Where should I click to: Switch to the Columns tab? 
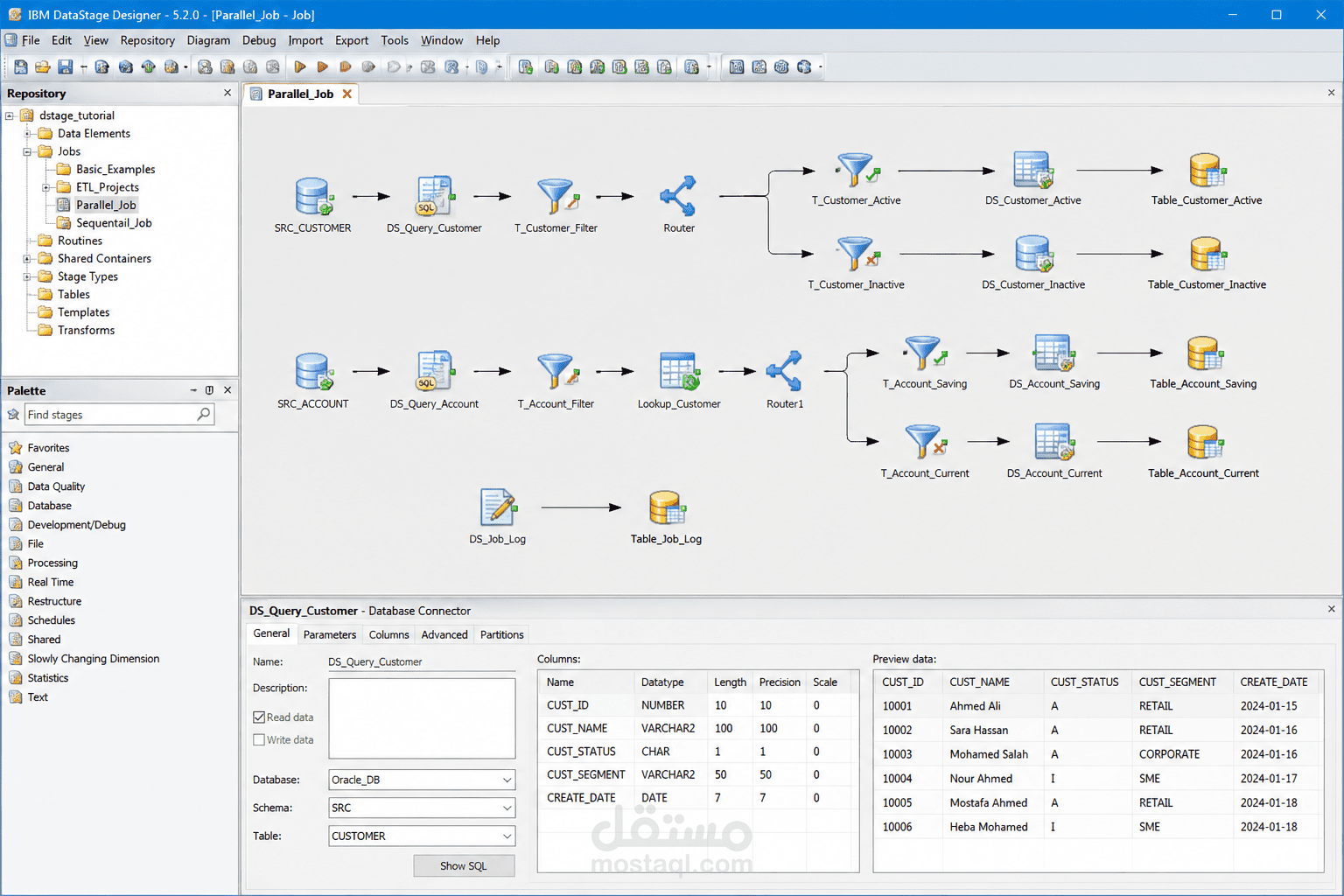(x=388, y=635)
